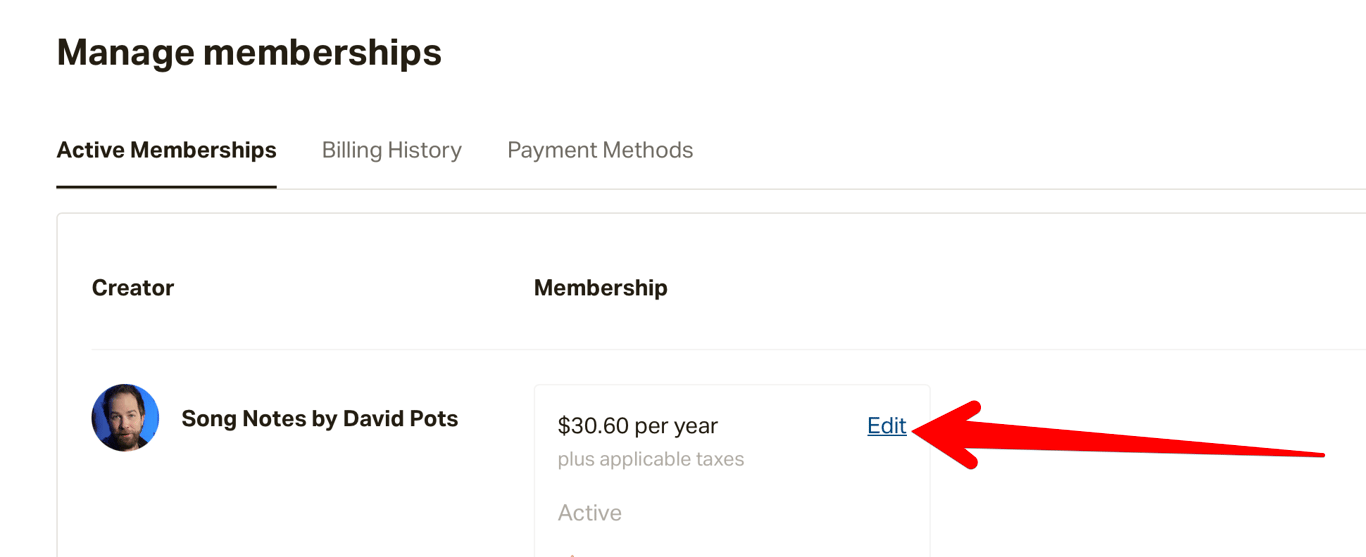Click the Membership column header
The height and width of the screenshot is (557, 1366).
point(601,288)
